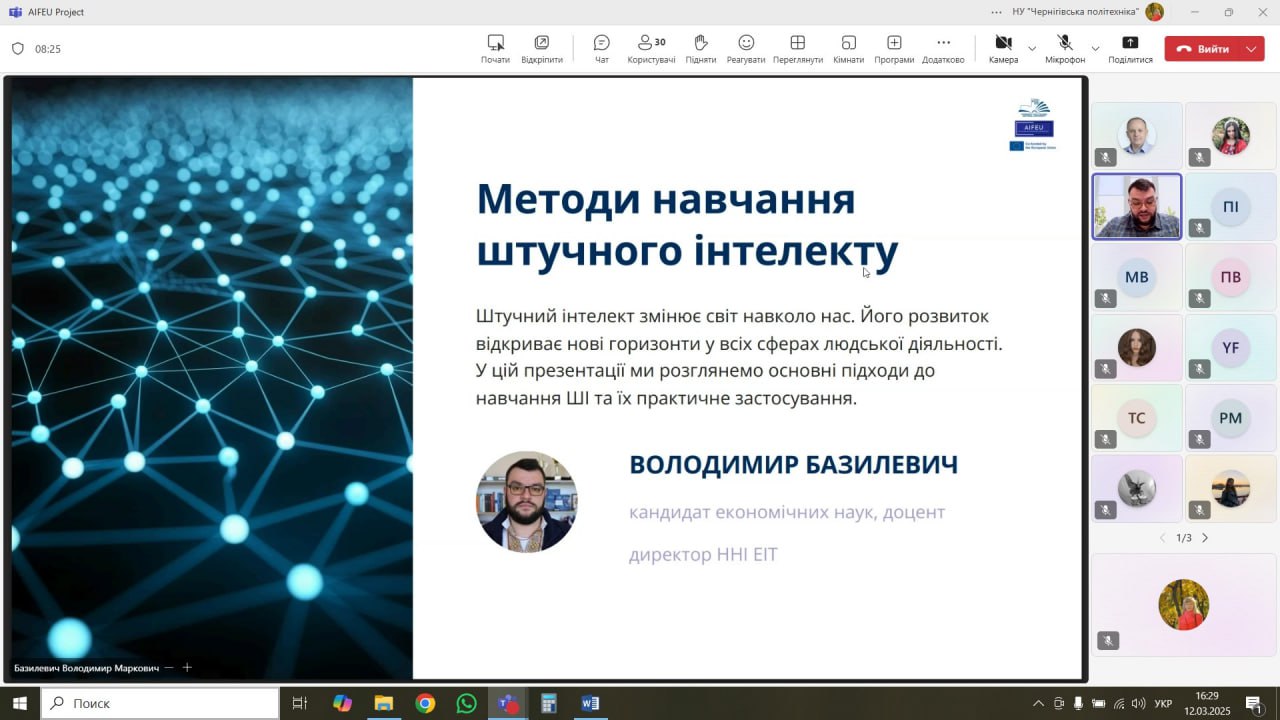The image size is (1280, 720).
Task: Unmute using the Мікрофон toggle
Action: 1065,48
